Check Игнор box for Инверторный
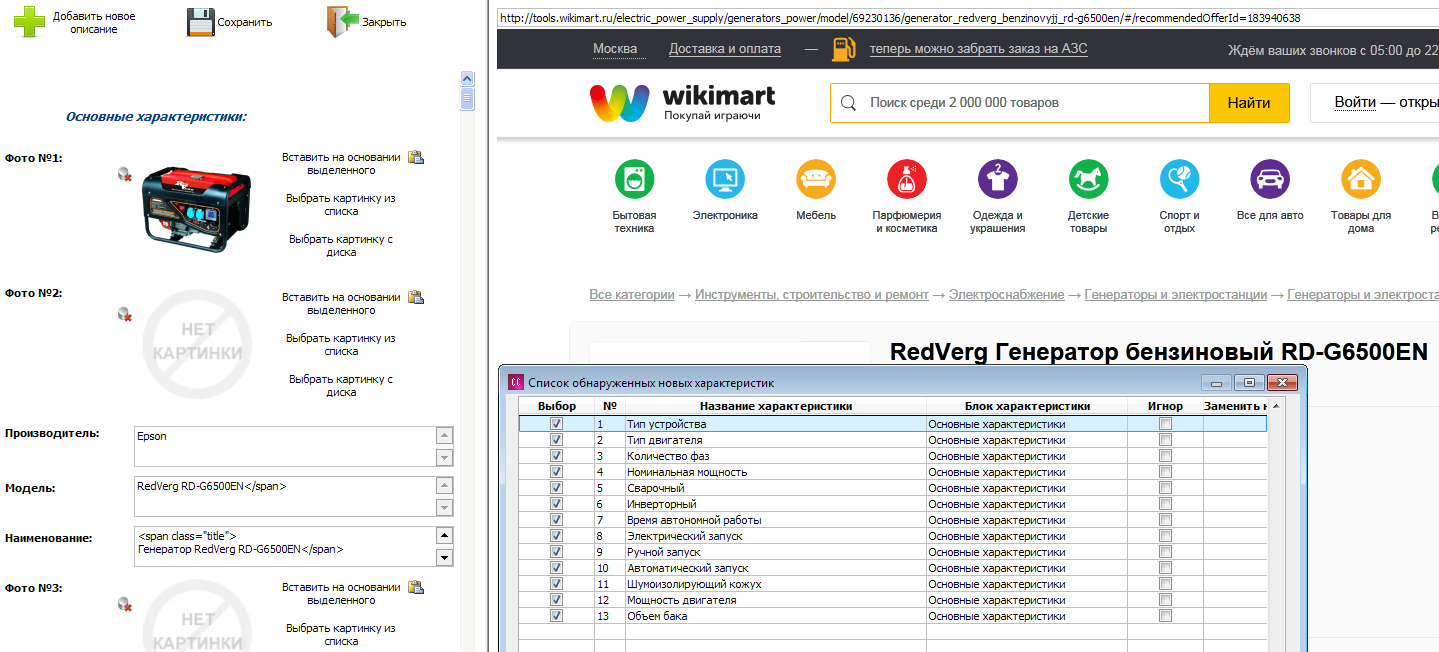 point(1165,504)
